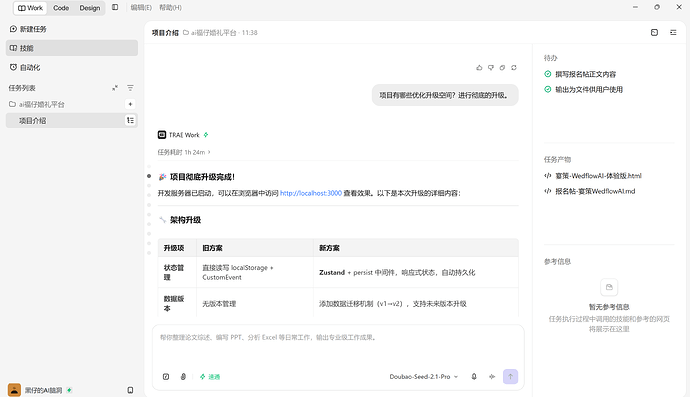
Task: Click the voice waveform icon
Action: pos(492,377)
